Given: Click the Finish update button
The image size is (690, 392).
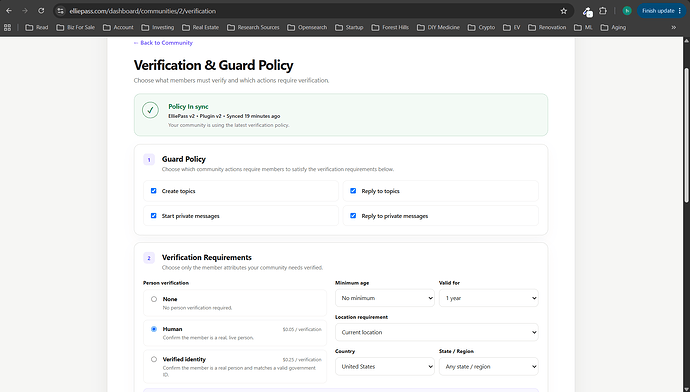Looking at the screenshot, I should [662, 11].
